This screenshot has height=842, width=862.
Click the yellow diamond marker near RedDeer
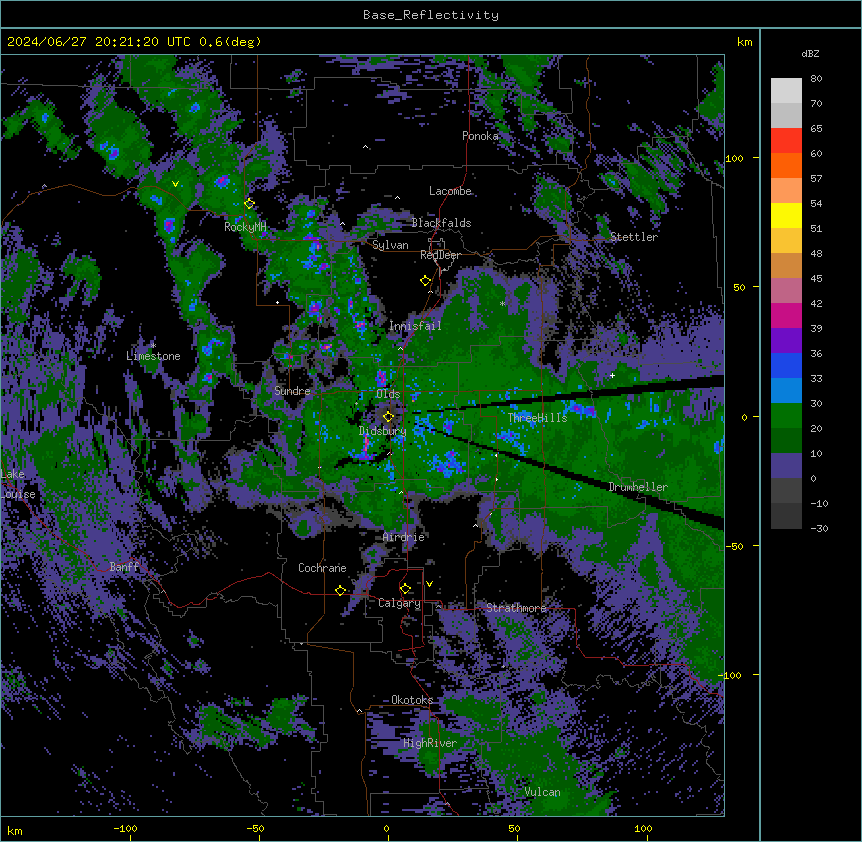click(x=425, y=281)
